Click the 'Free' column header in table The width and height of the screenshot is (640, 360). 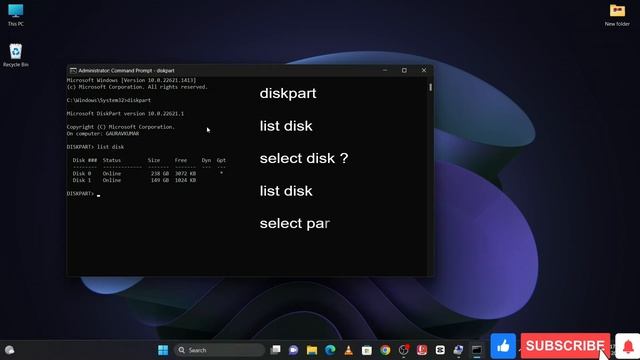point(180,160)
